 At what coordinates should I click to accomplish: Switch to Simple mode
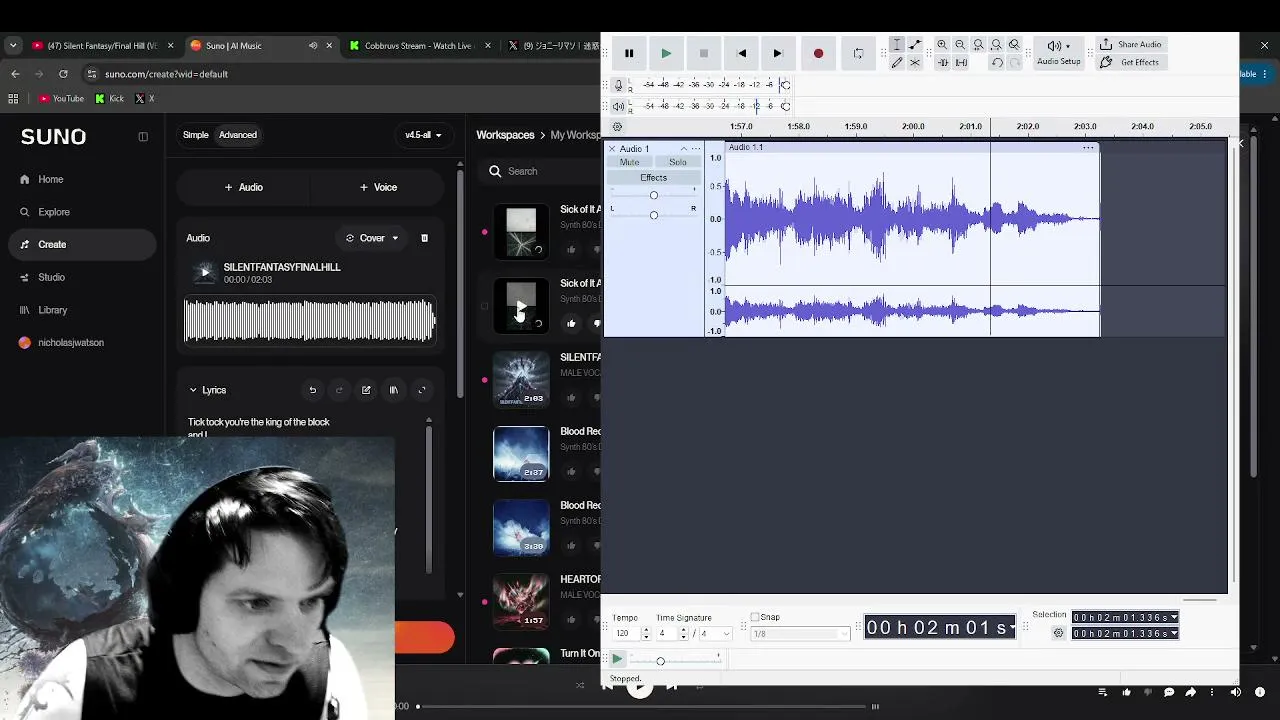pos(196,135)
